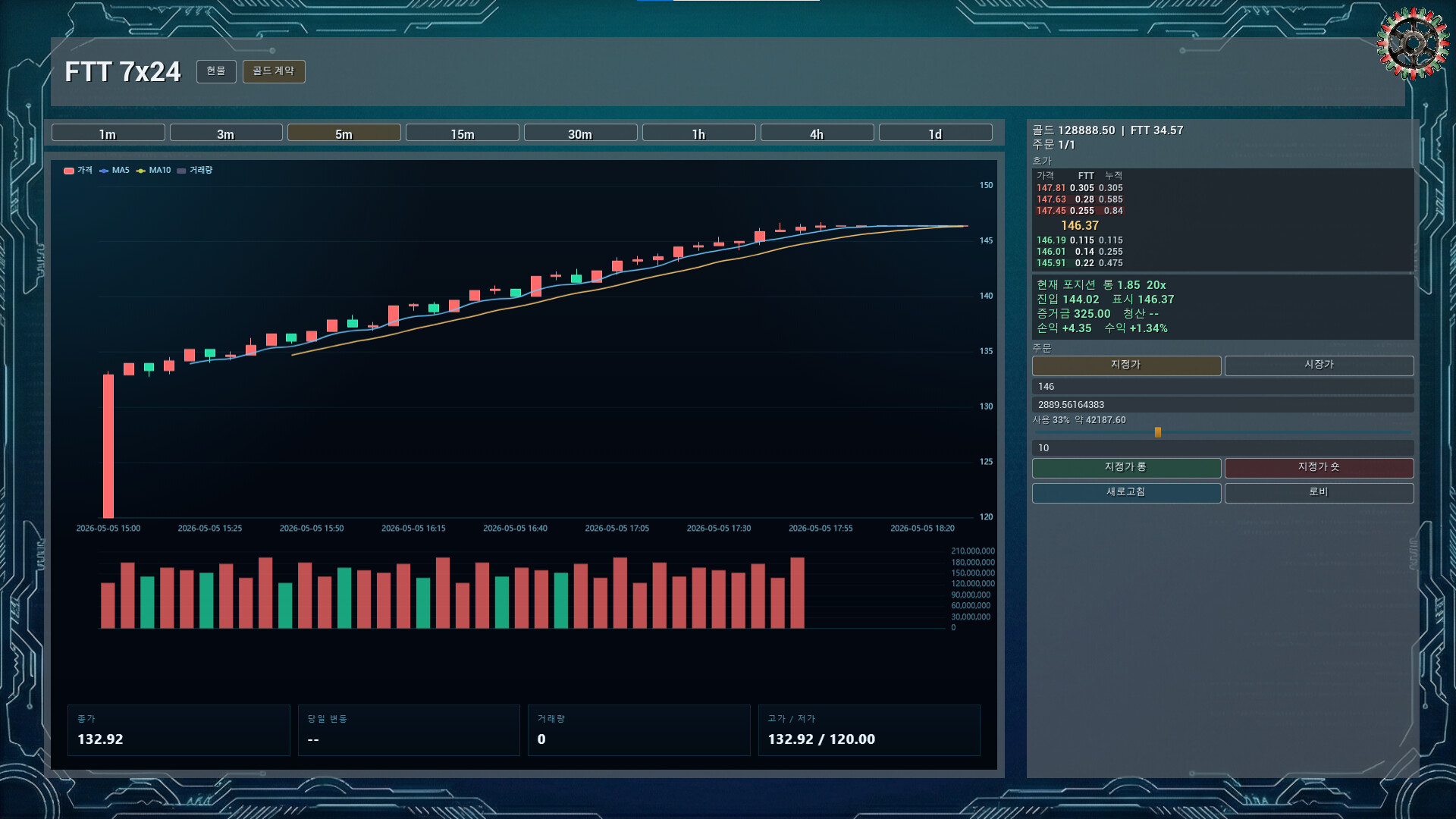Switch chart to the 1m timeframe
Viewport: 1456px width, 819px height.
pyautogui.click(x=108, y=133)
